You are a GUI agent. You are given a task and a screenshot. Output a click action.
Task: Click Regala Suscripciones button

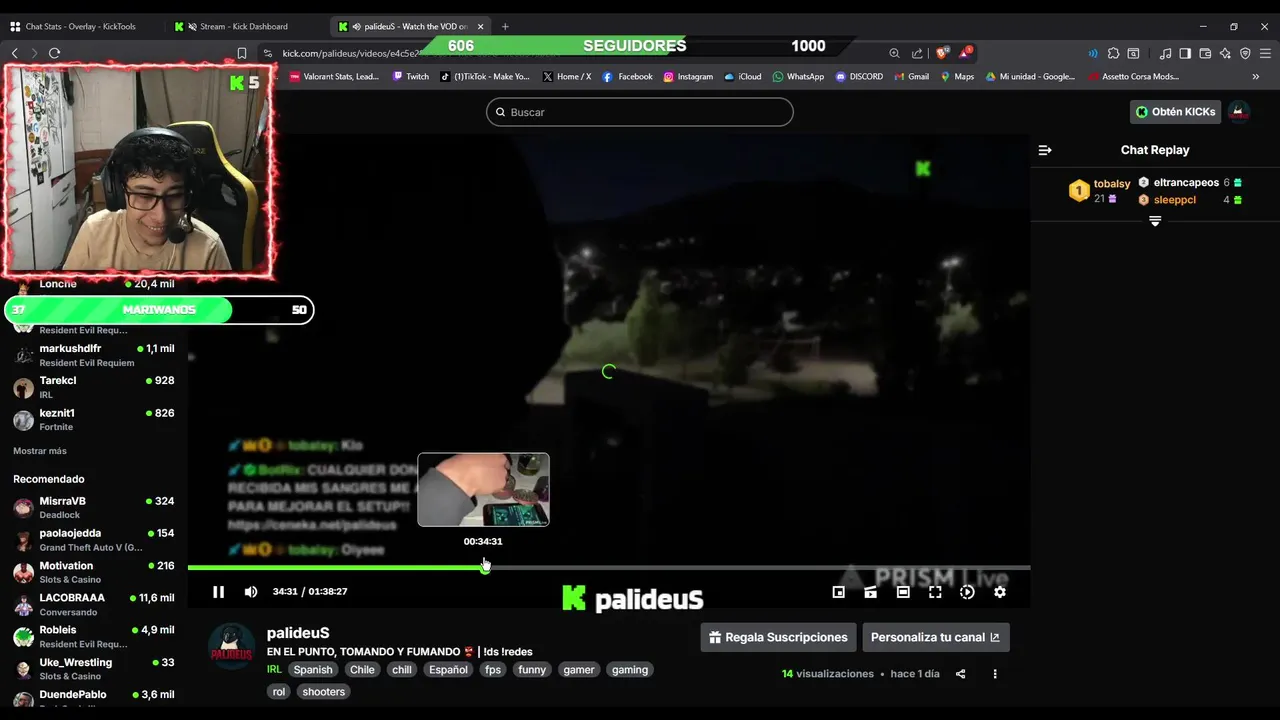tap(778, 637)
